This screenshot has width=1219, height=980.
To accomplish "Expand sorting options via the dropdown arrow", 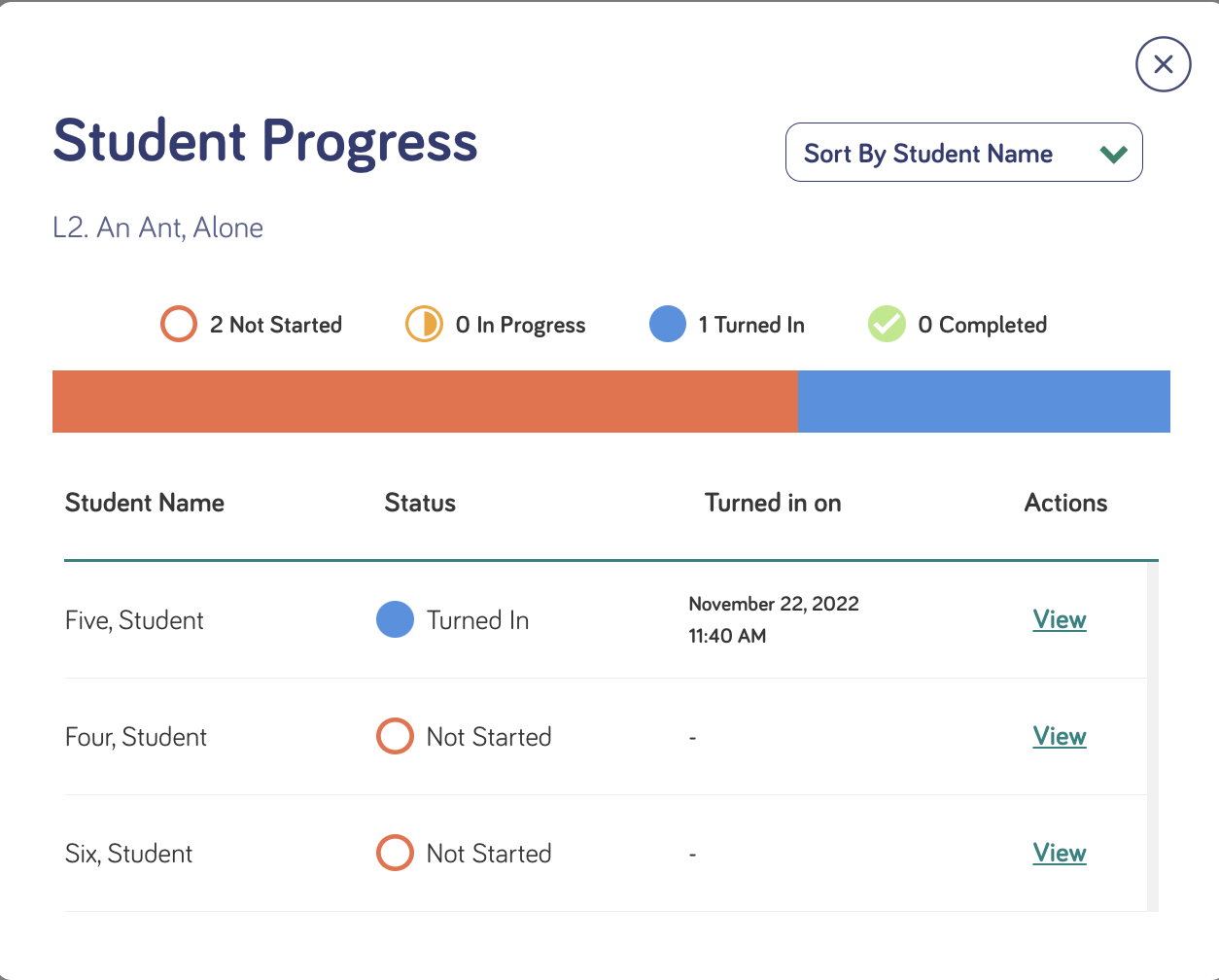I will coord(1114,153).
